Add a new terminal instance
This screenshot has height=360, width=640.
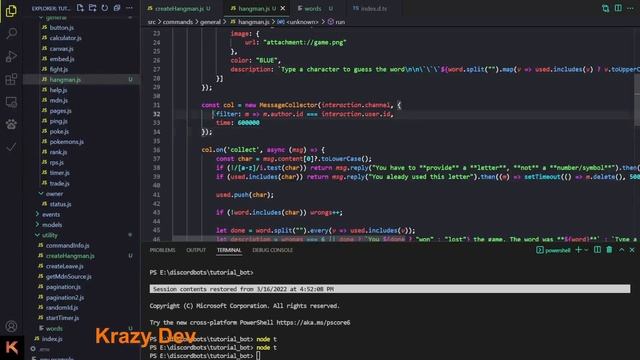click(x=578, y=250)
